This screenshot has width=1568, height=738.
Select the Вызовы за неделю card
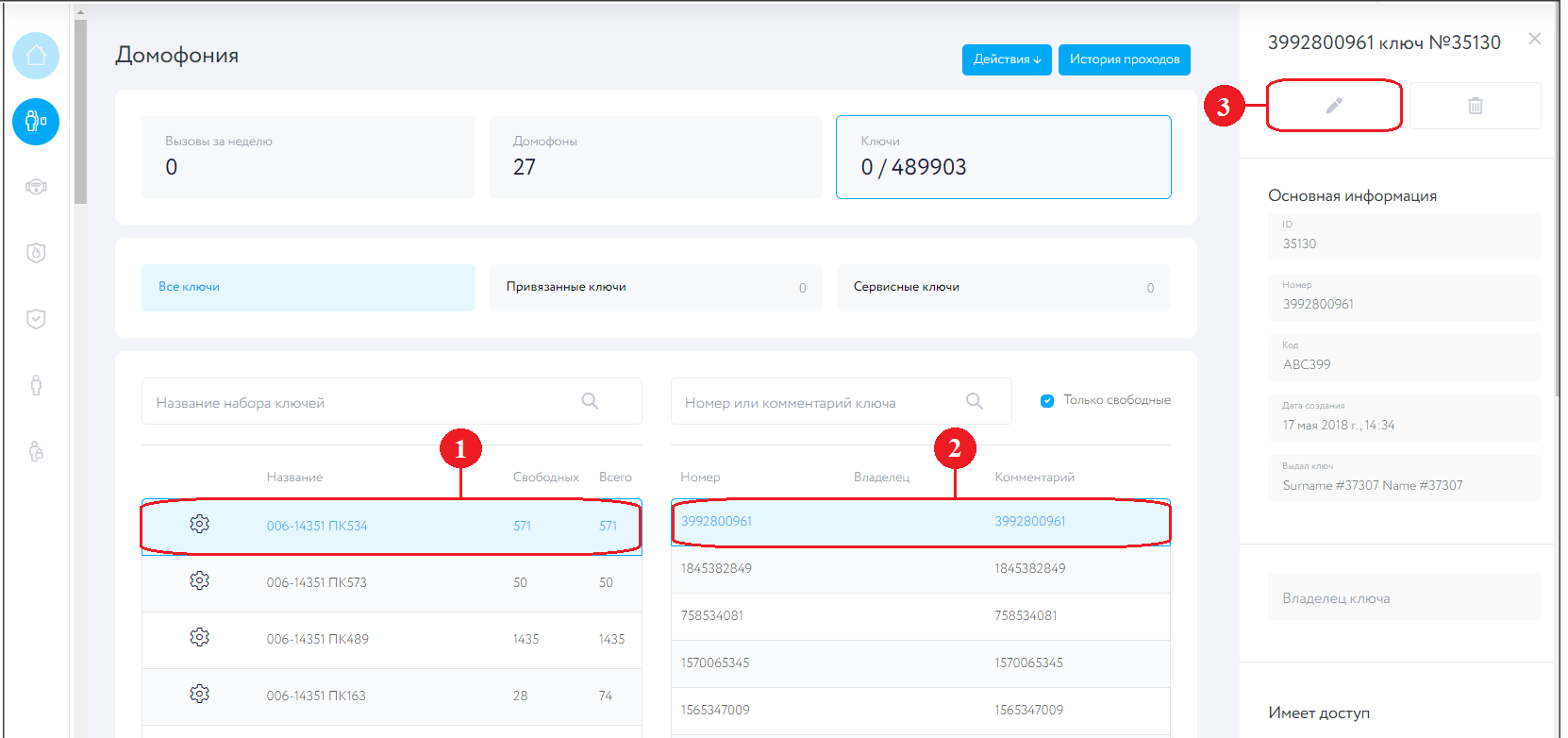[309, 157]
